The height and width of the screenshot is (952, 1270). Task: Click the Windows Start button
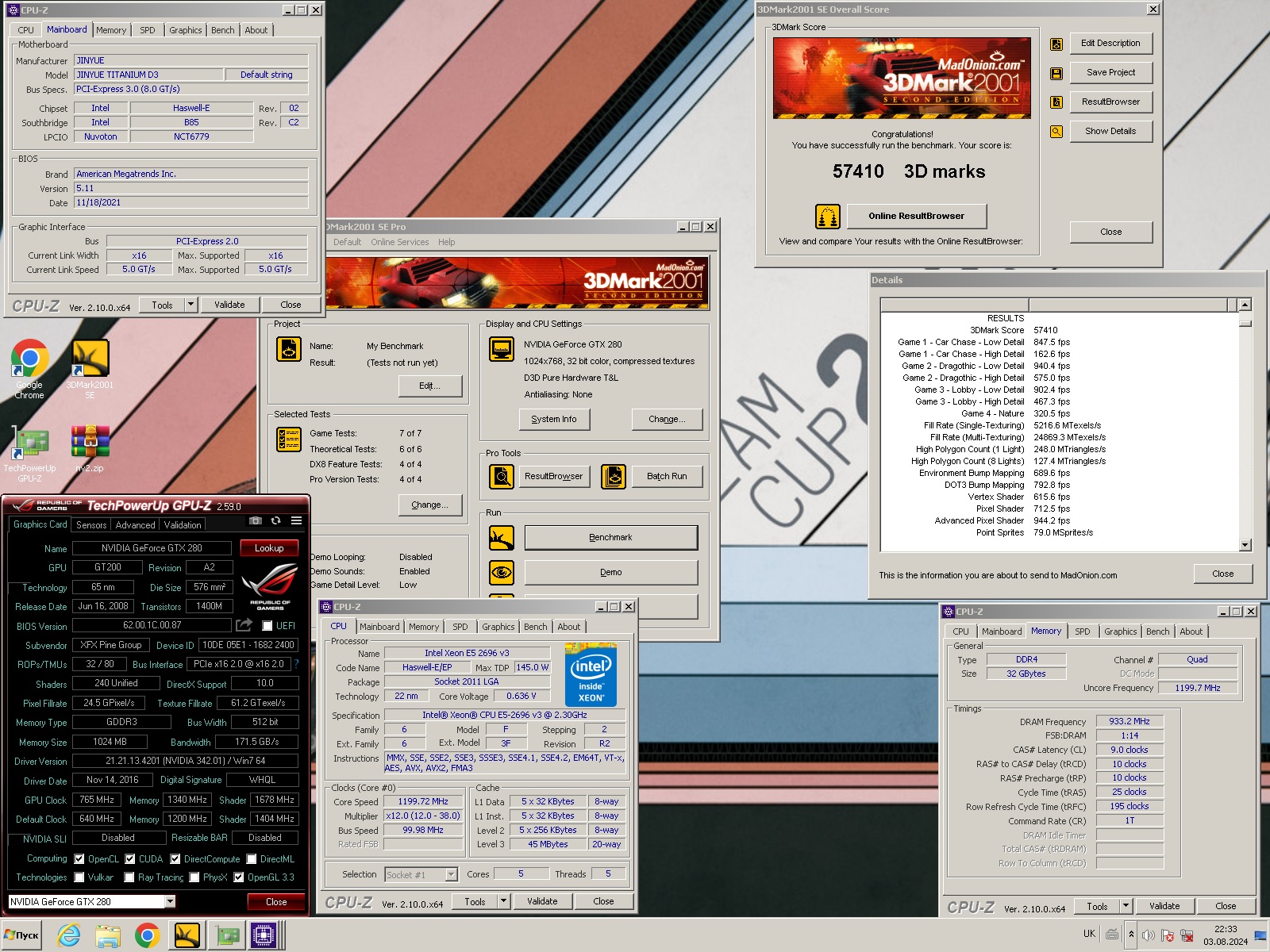click(21, 935)
